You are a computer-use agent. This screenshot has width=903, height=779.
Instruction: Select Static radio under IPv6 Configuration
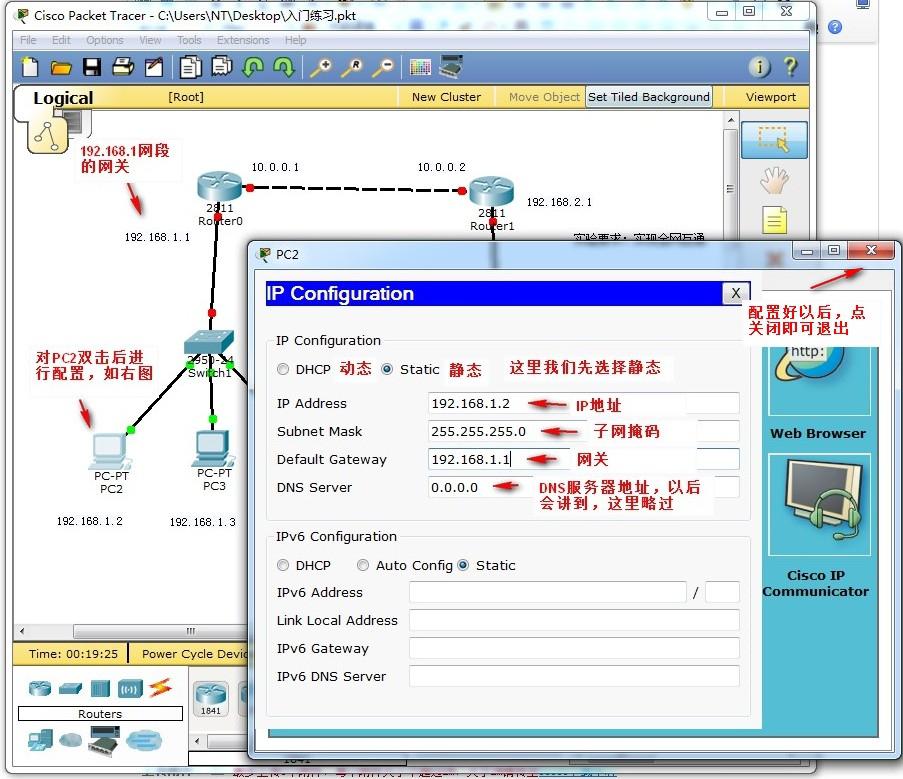pos(463,565)
